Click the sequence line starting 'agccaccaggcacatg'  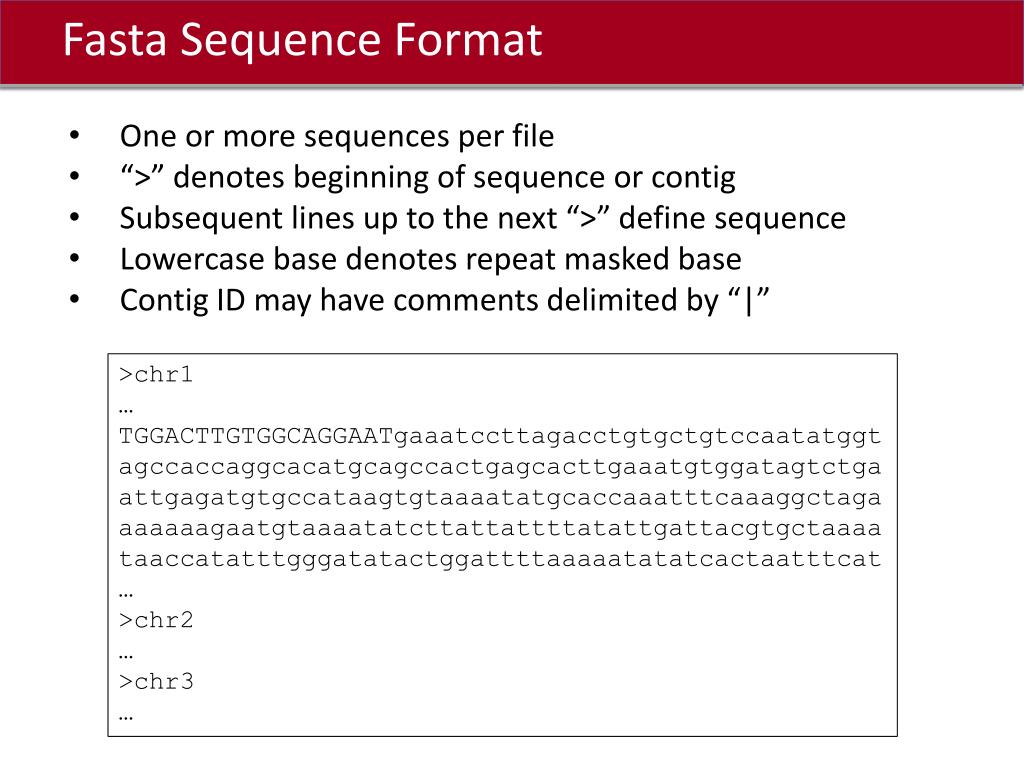coord(500,468)
